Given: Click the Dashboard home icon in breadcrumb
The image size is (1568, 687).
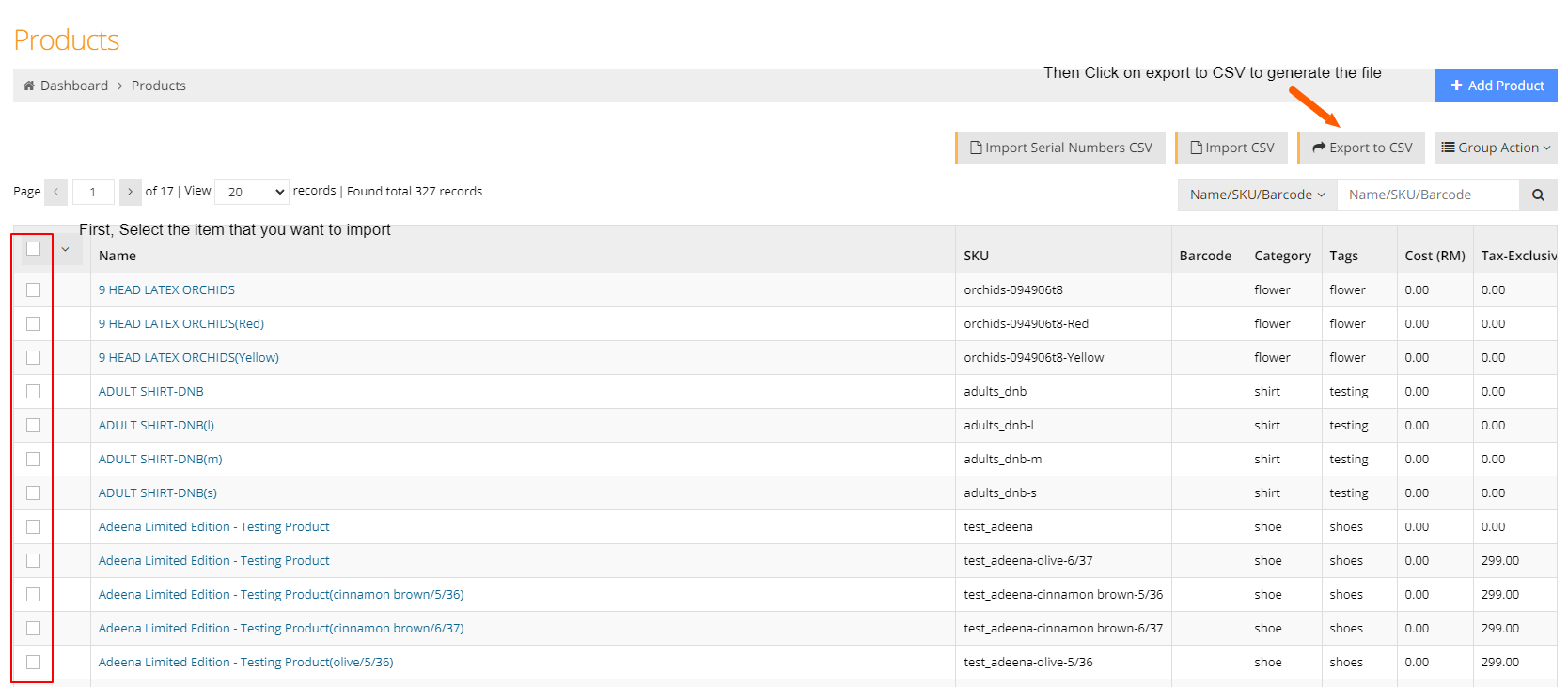Looking at the screenshot, I should 29,86.
